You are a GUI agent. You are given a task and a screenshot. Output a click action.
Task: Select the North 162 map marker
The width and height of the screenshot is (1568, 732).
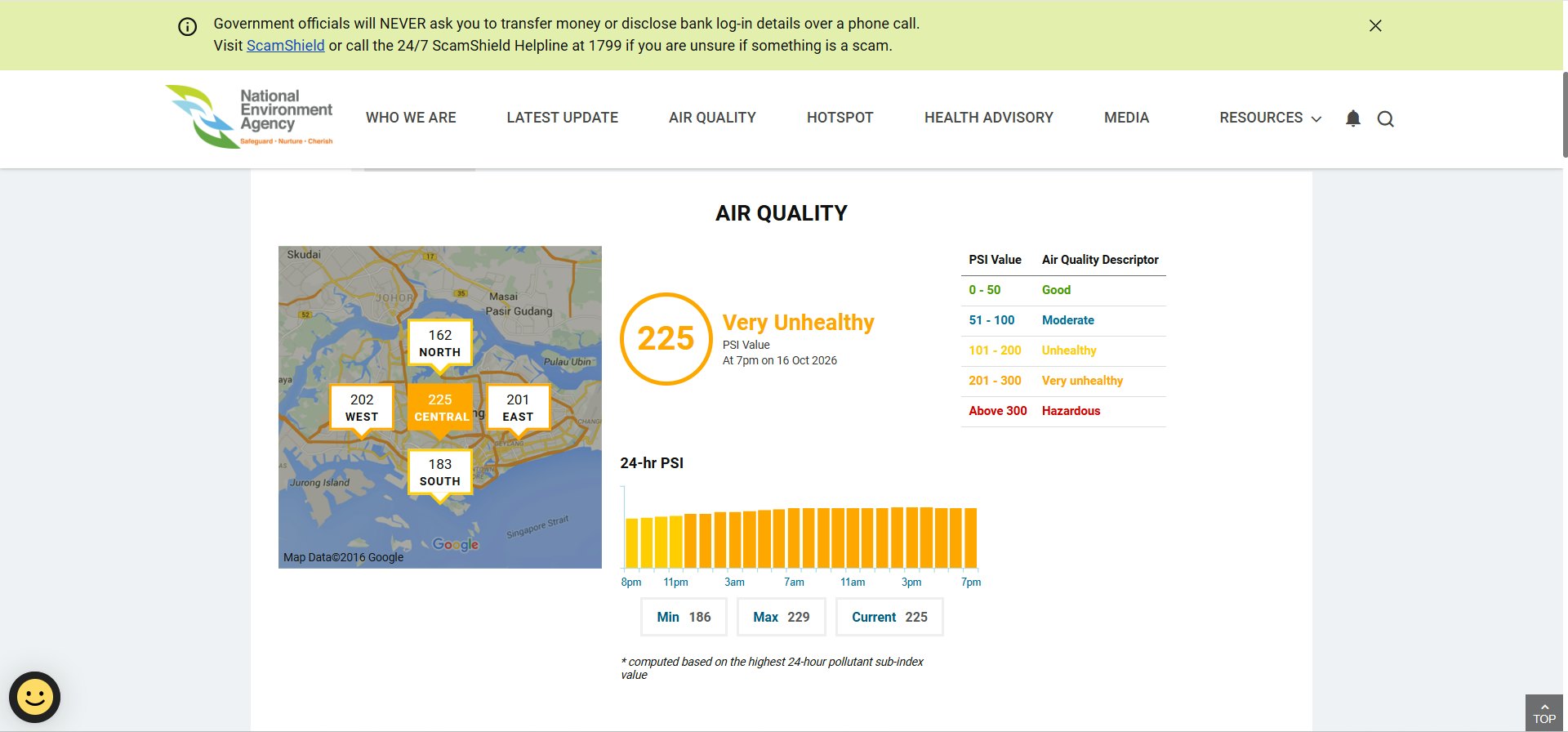(x=440, y=344)
